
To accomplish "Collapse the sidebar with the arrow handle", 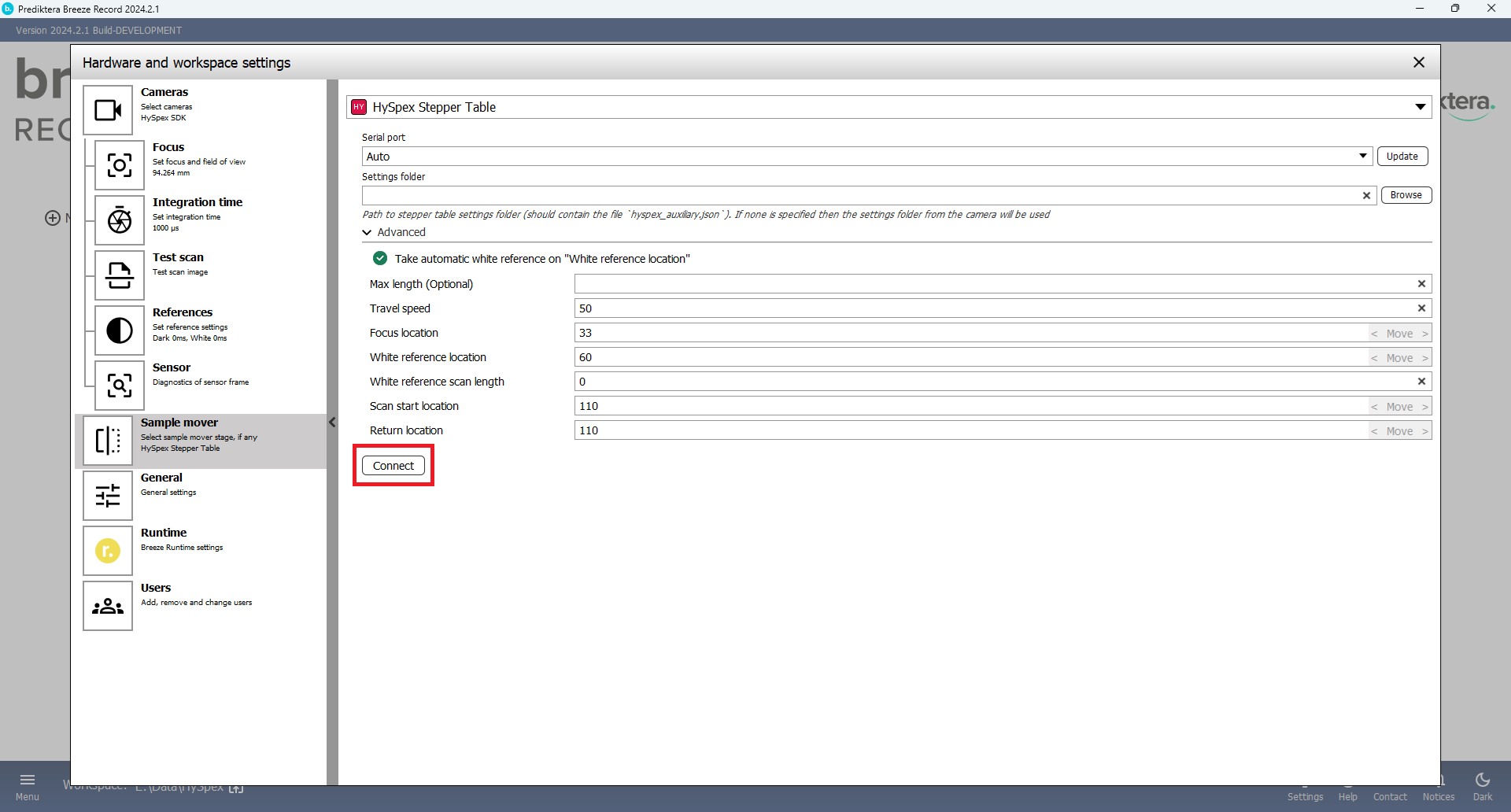I will [332, 423].
